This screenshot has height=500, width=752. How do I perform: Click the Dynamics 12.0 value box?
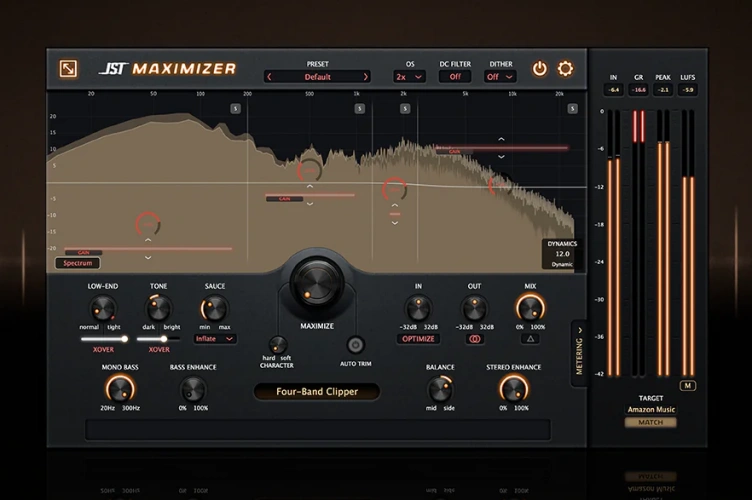pyautogui.click(x=562, y=254)
